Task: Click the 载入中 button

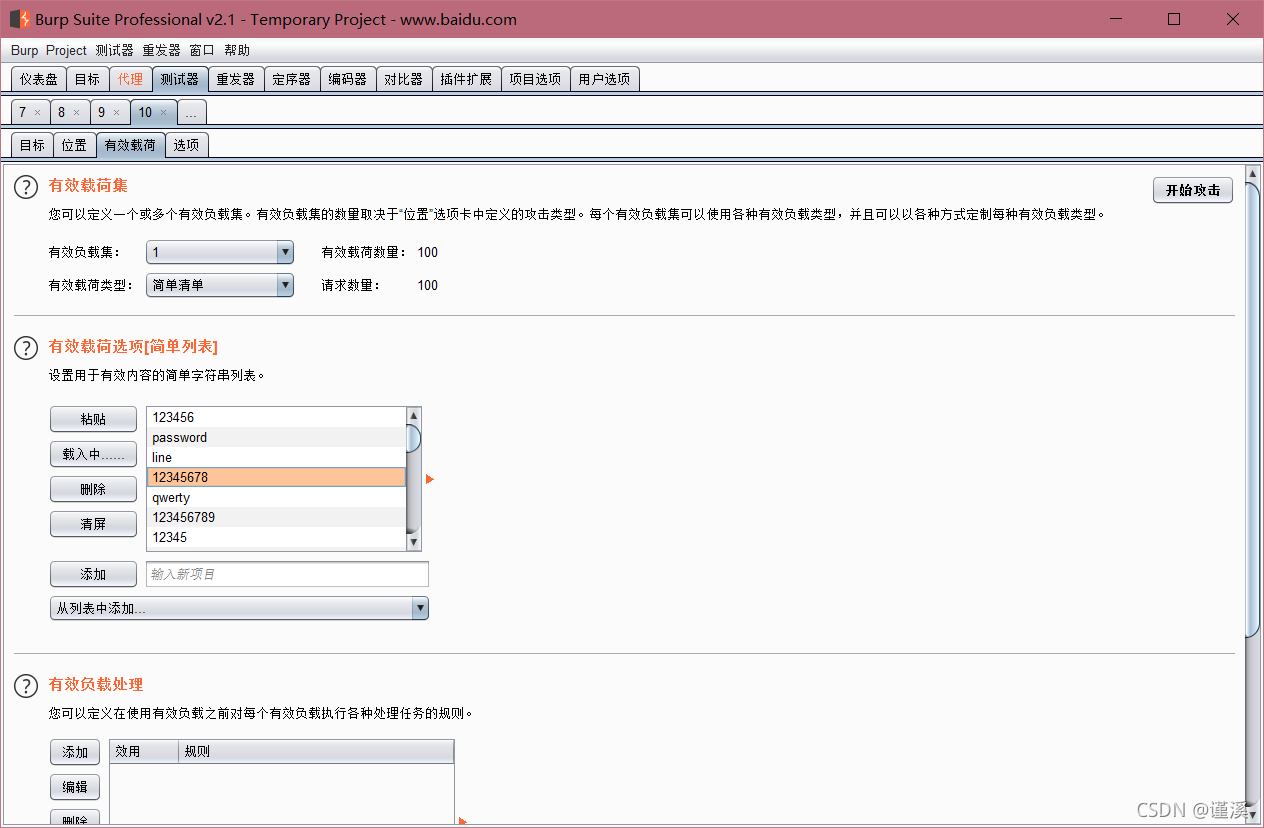Action: coord(93,454)
